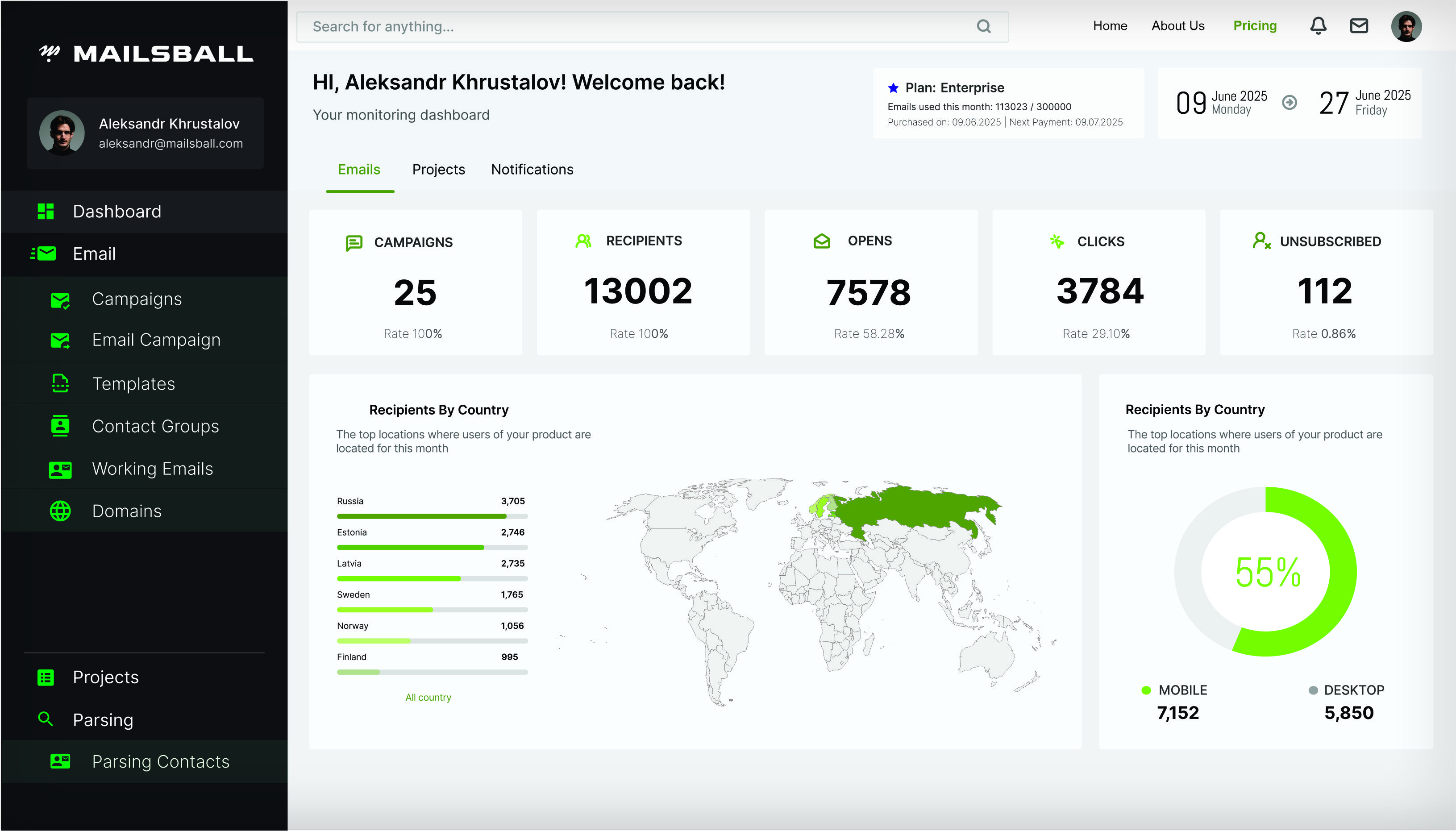Screen dimensions: 1456x831
Task: Click the search magnifier icon
Action: (983, 26)
